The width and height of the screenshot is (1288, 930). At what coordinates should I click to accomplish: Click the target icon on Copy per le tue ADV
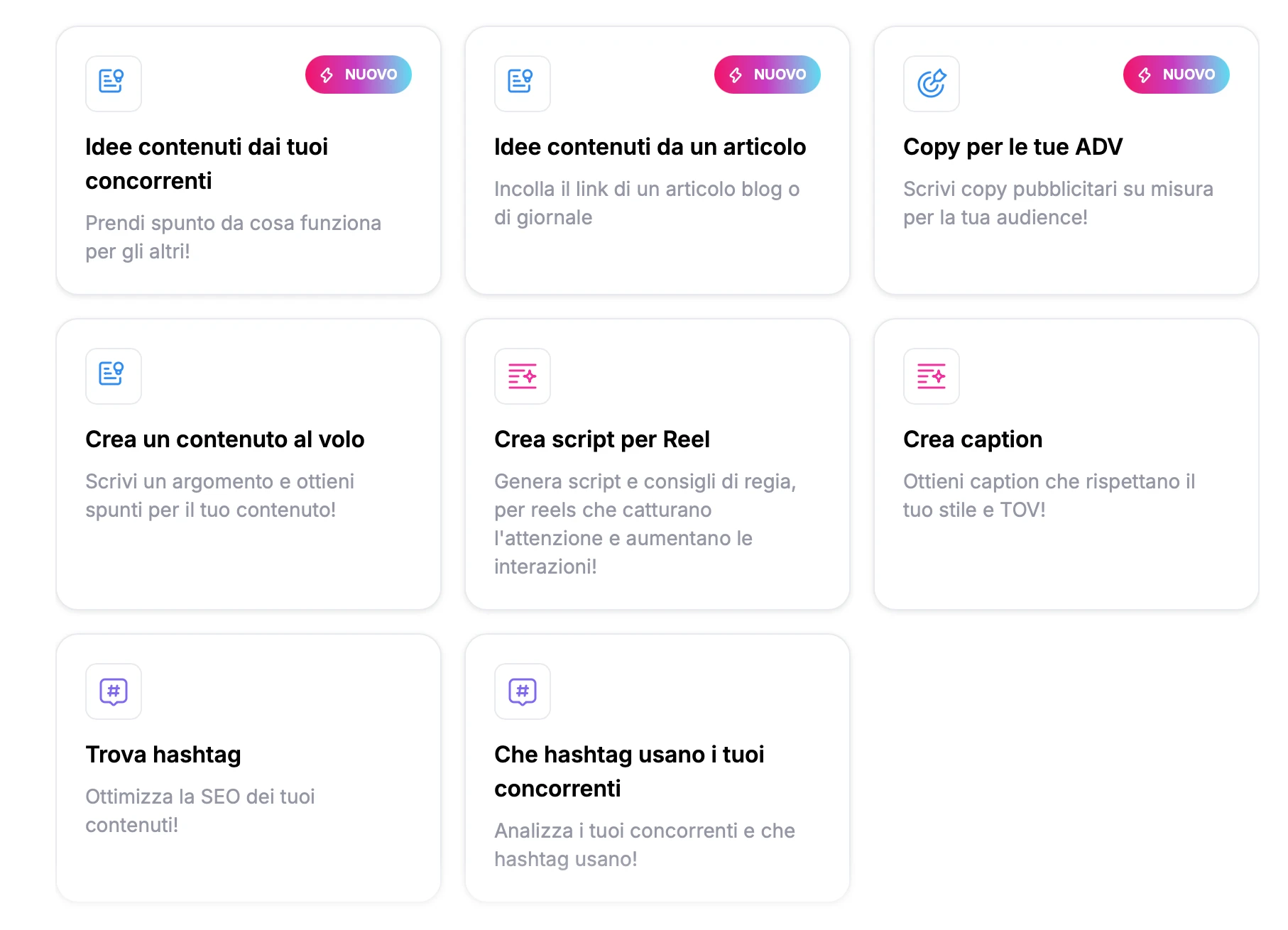click(x=932, y=84)
